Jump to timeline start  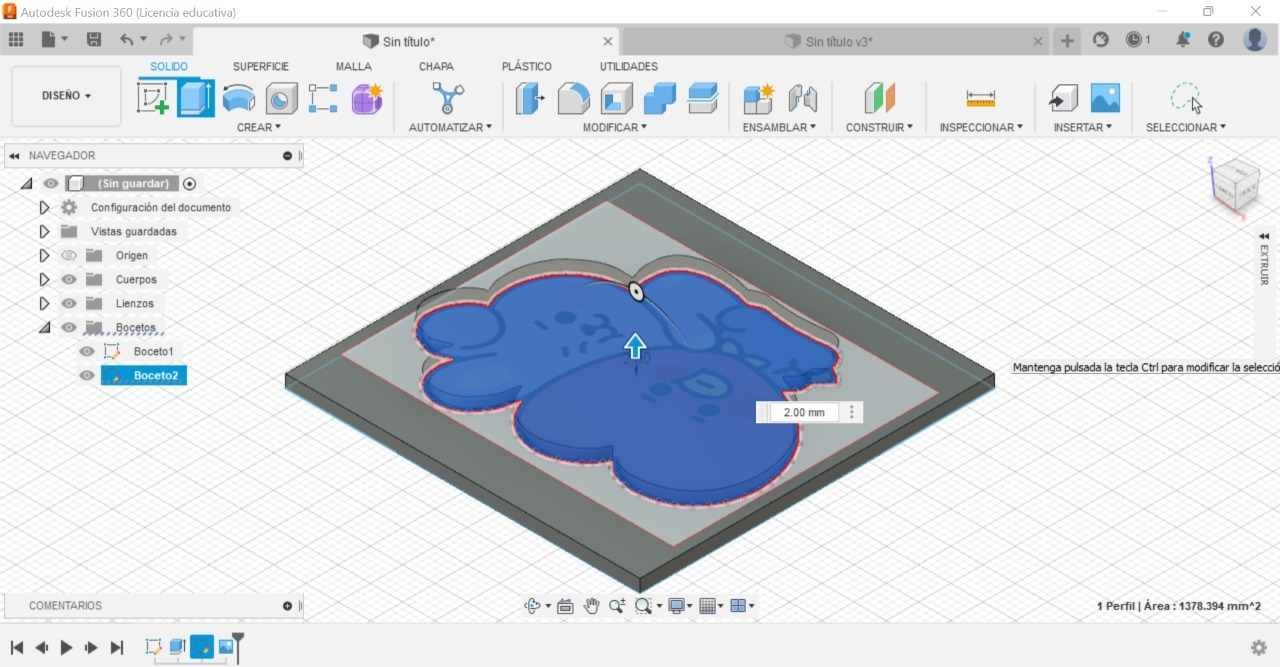pos(16,648)
